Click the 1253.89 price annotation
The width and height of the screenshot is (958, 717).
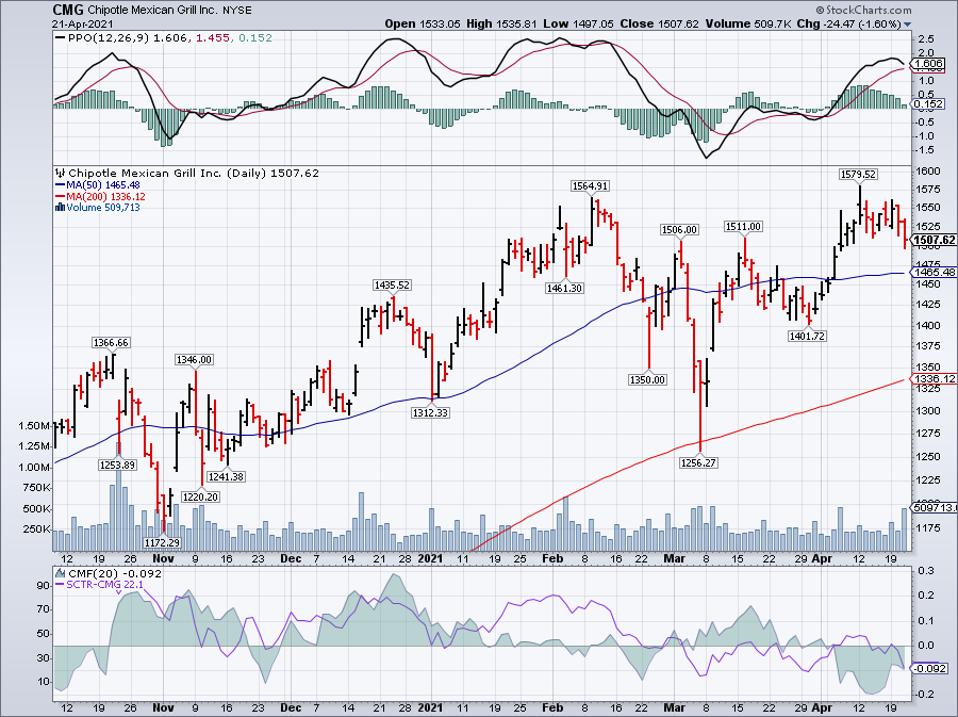[x=117, y=465]
